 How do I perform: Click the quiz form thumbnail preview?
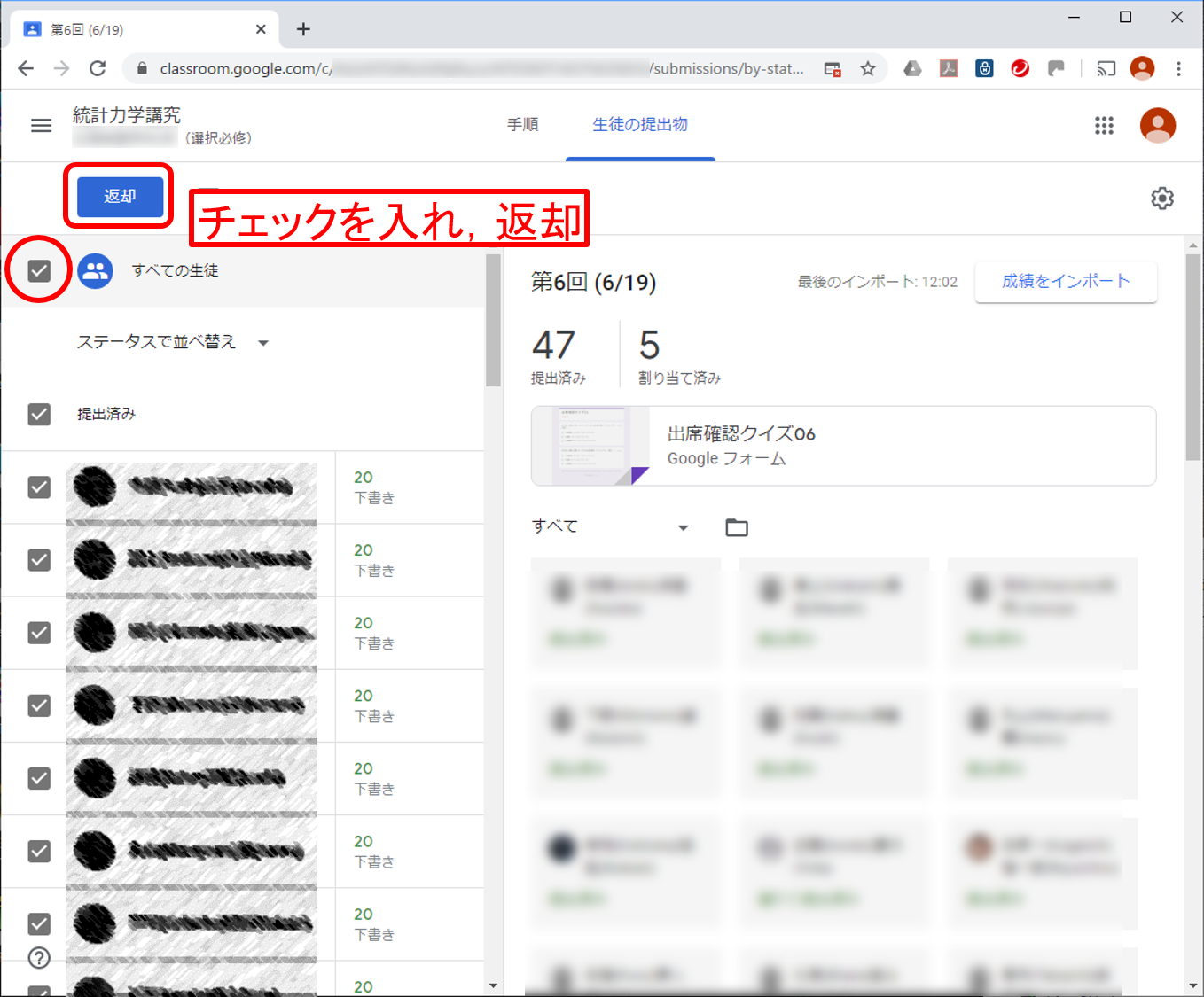[x=590, y=446]
